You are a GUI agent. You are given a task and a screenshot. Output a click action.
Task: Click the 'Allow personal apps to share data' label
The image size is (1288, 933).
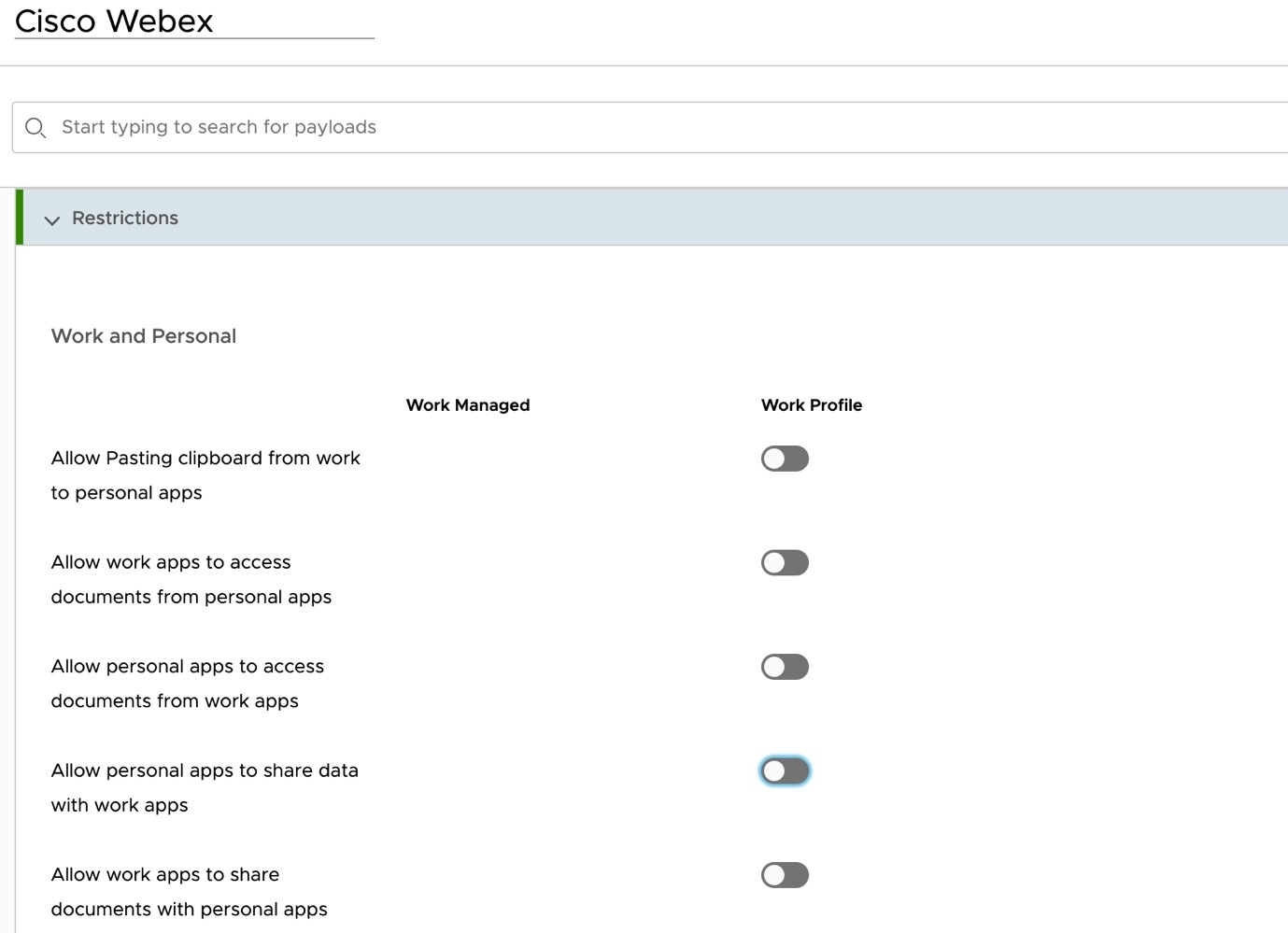click(205, 787)
